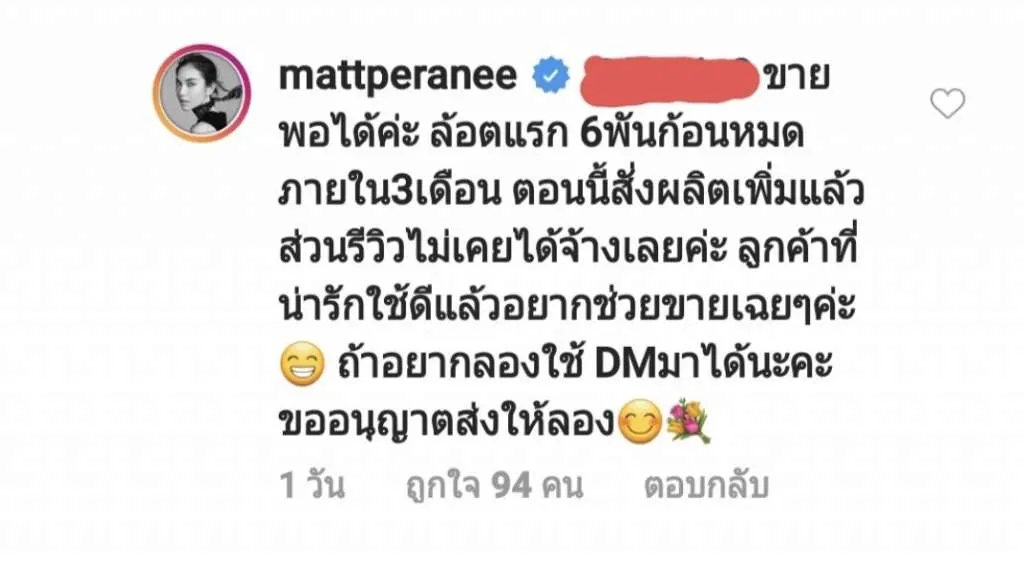Open mattperanee's profile picture

pos(202,93)
